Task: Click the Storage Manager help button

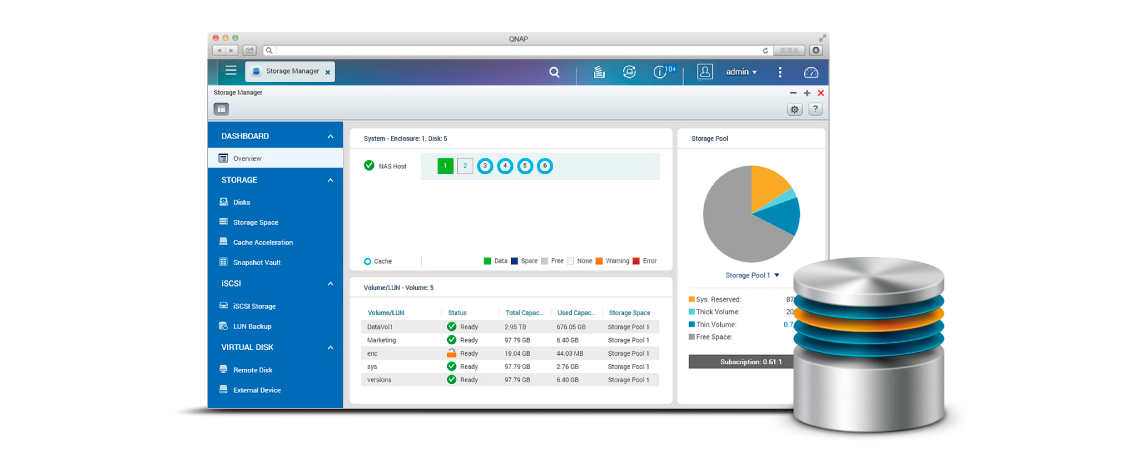Action: tap(815, 109)
